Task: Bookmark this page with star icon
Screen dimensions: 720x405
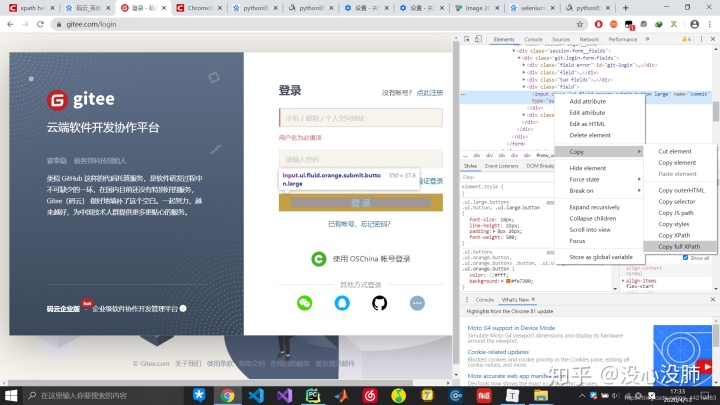Action: tap(579, 24)
